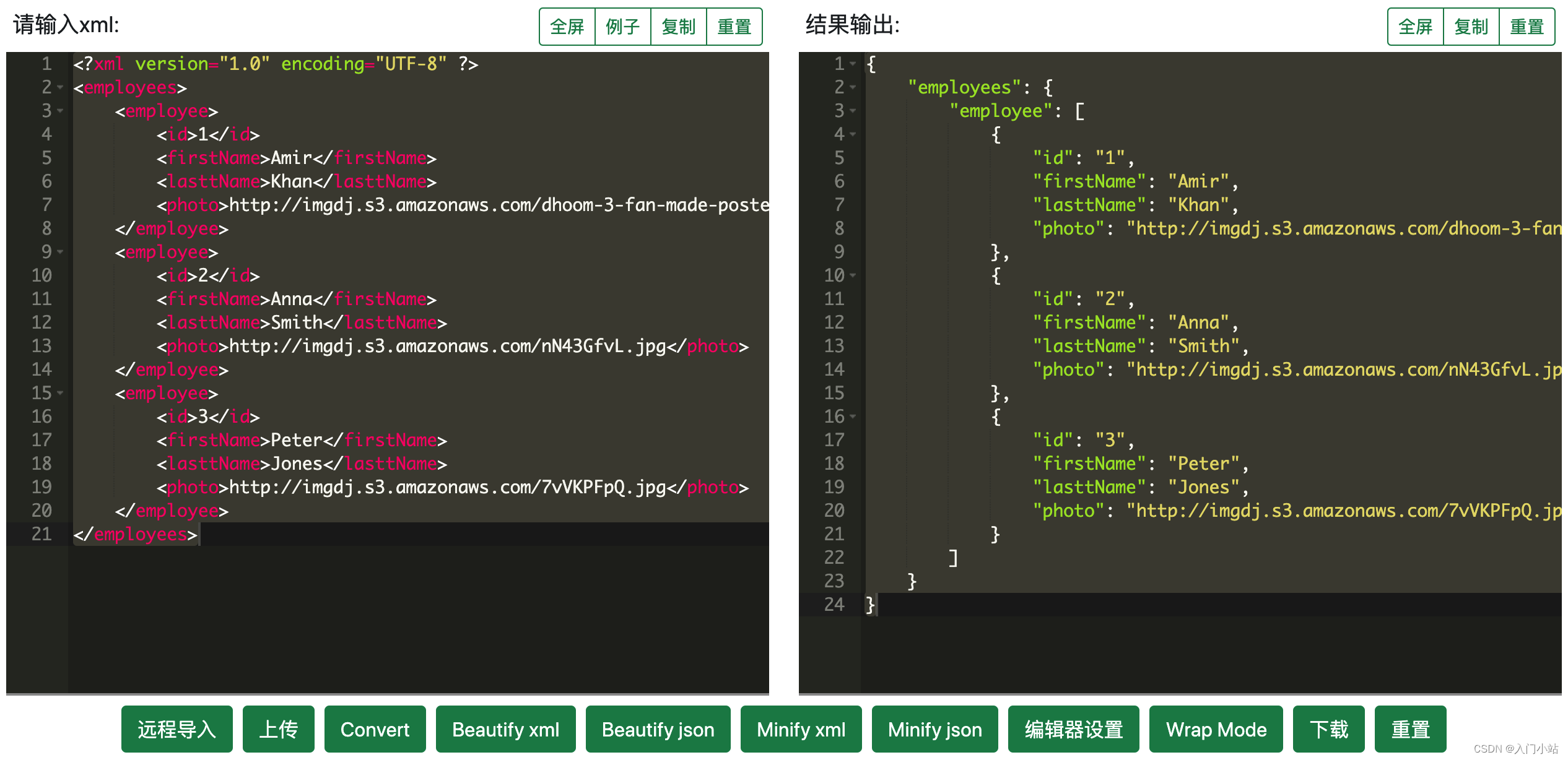
Task: Click <id>1</id> in XML editor
Action: tap(208, 134)
